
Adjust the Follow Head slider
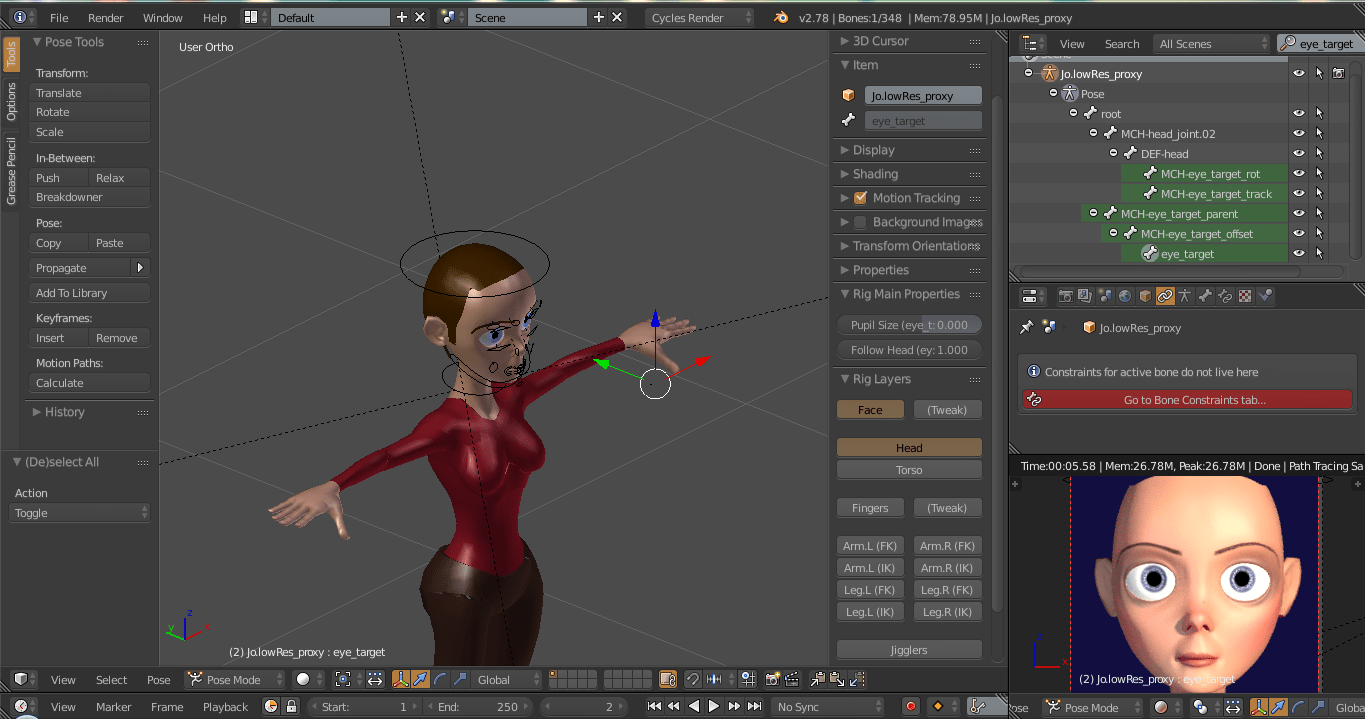[x=908, y=350]
